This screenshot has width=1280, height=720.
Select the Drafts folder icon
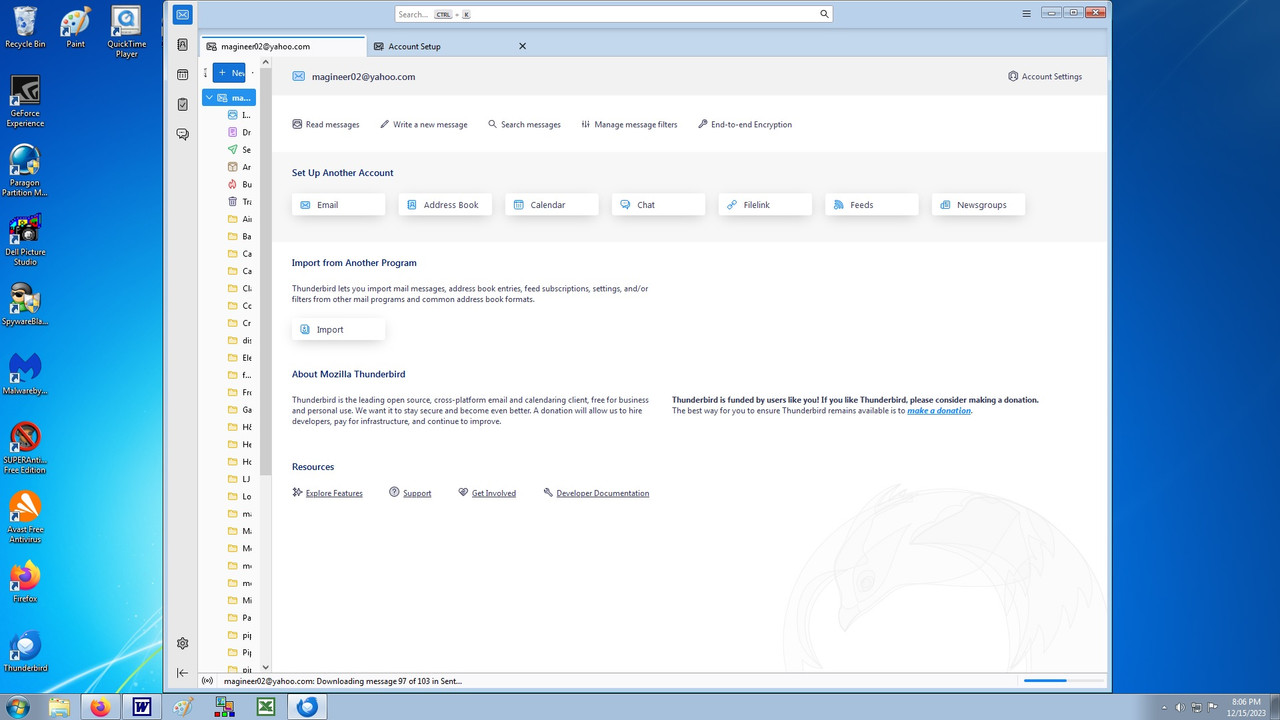tap(233, 132)
